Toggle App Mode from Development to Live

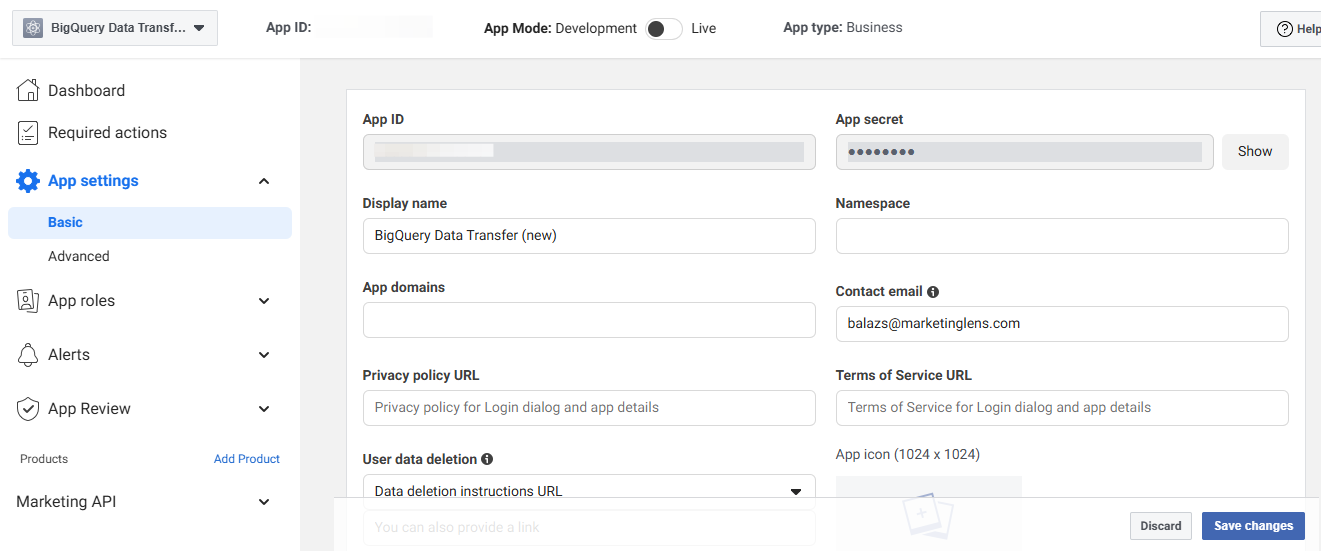[663, 29]
